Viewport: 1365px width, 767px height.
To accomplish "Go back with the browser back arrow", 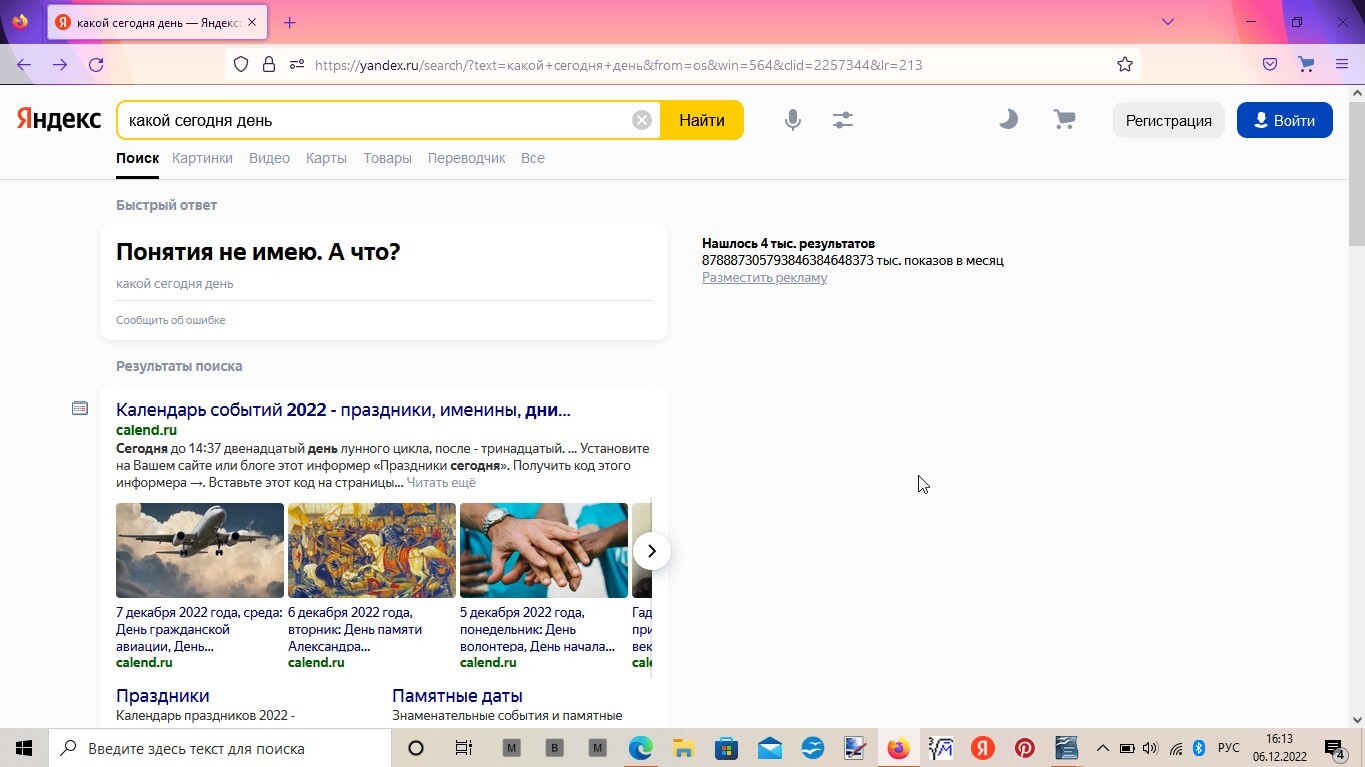I will (x=24, y=65).
